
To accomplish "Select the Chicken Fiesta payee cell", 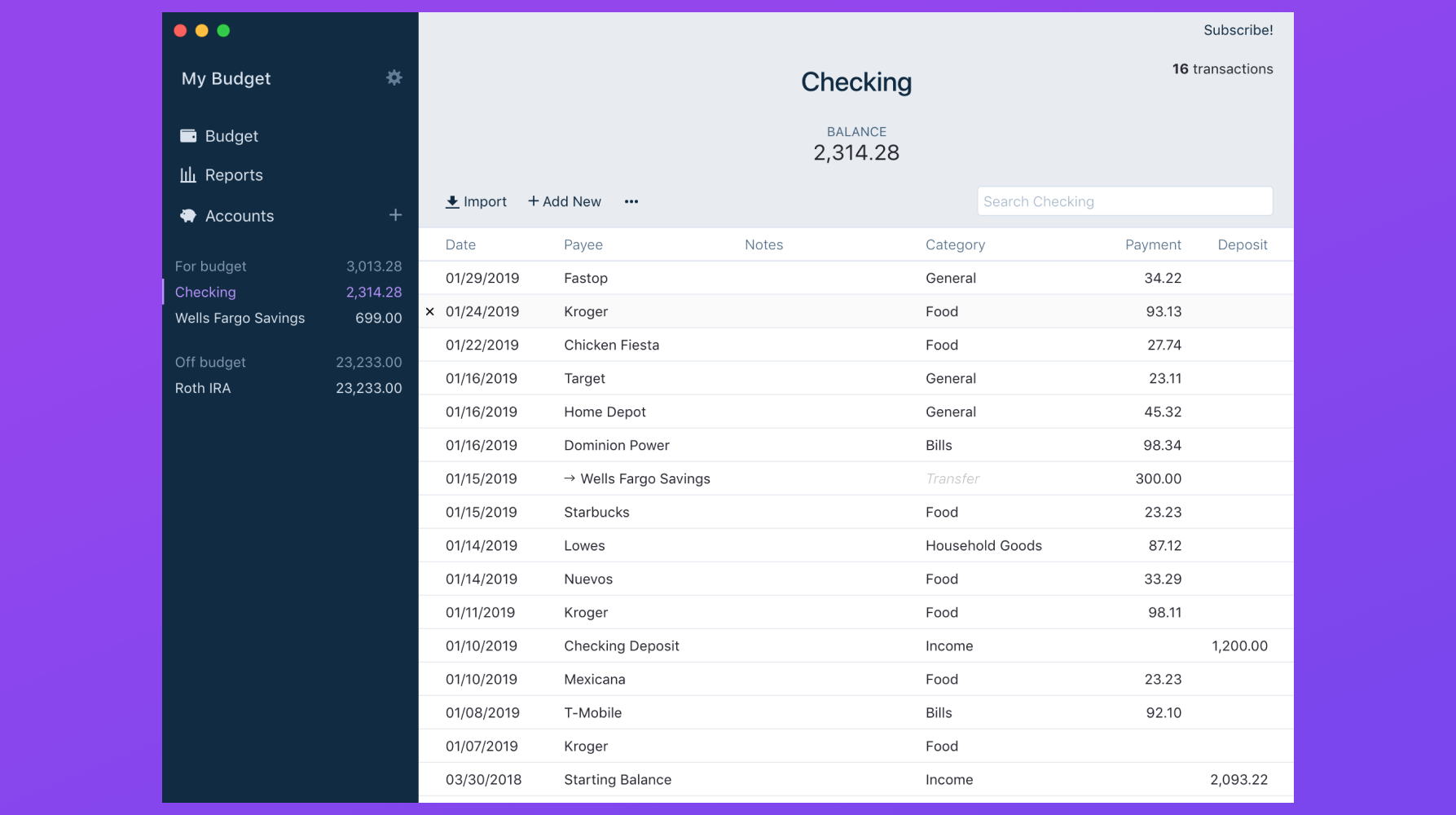I will [x=612, y=345].
